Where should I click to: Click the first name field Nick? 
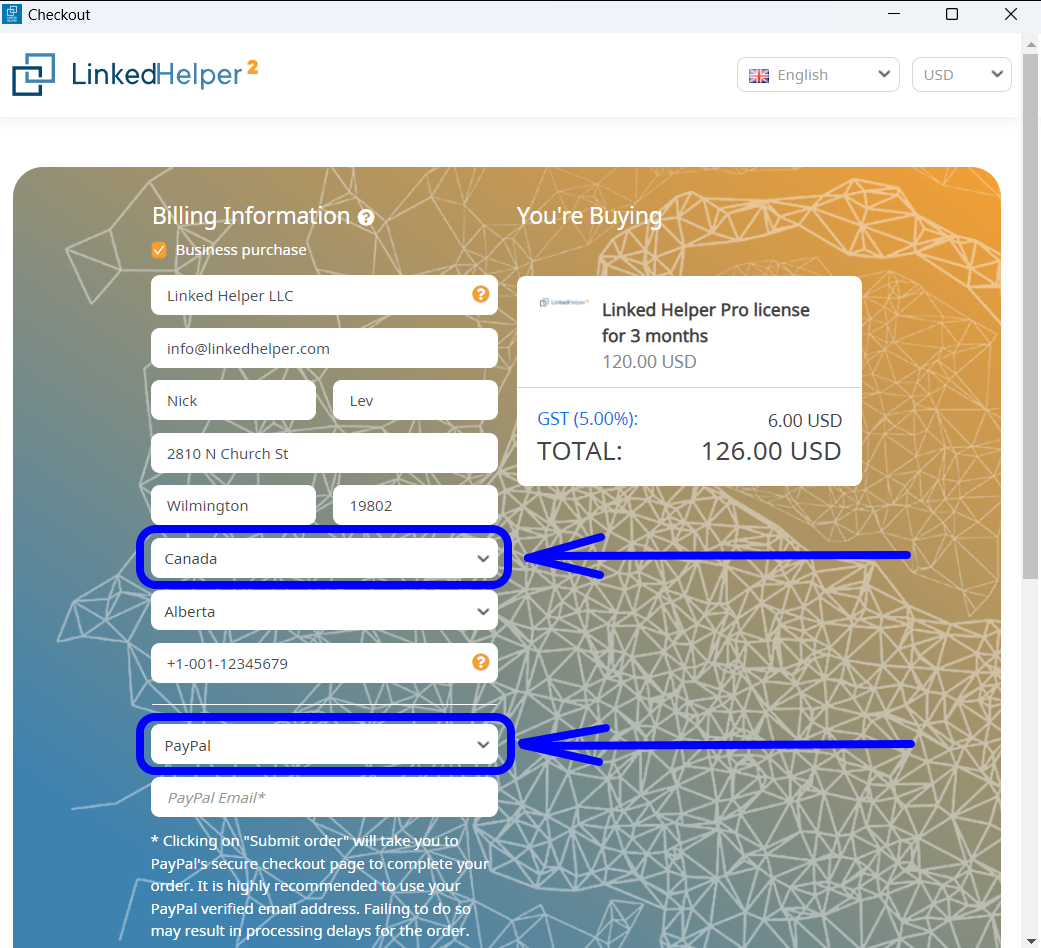[233, 400]
